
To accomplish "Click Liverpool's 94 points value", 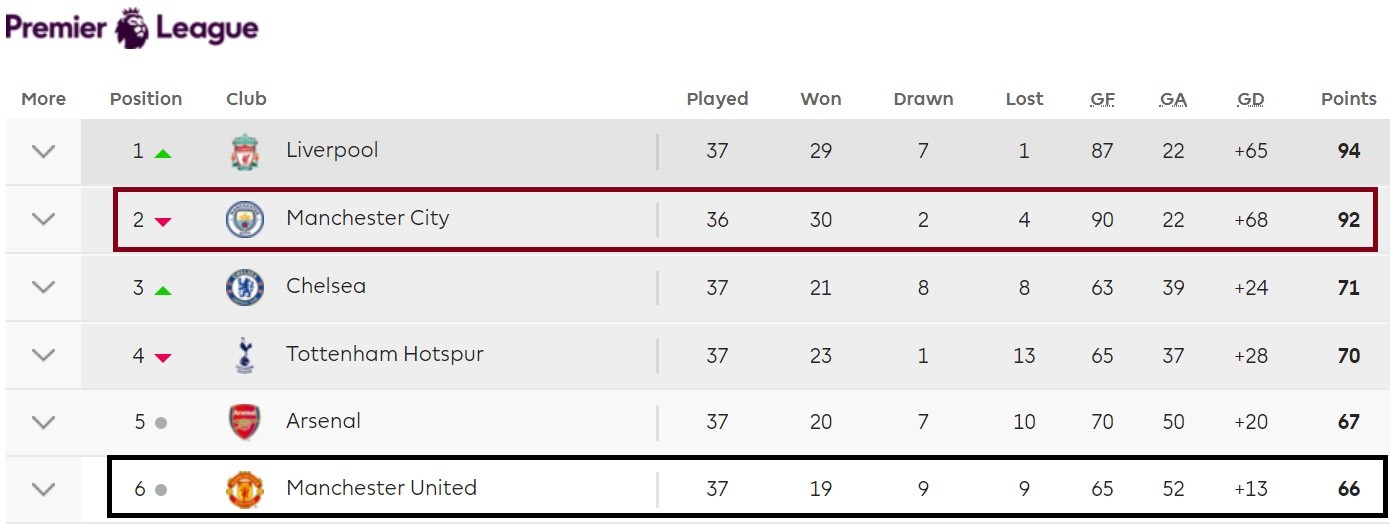I will [x=1348, y=151].
